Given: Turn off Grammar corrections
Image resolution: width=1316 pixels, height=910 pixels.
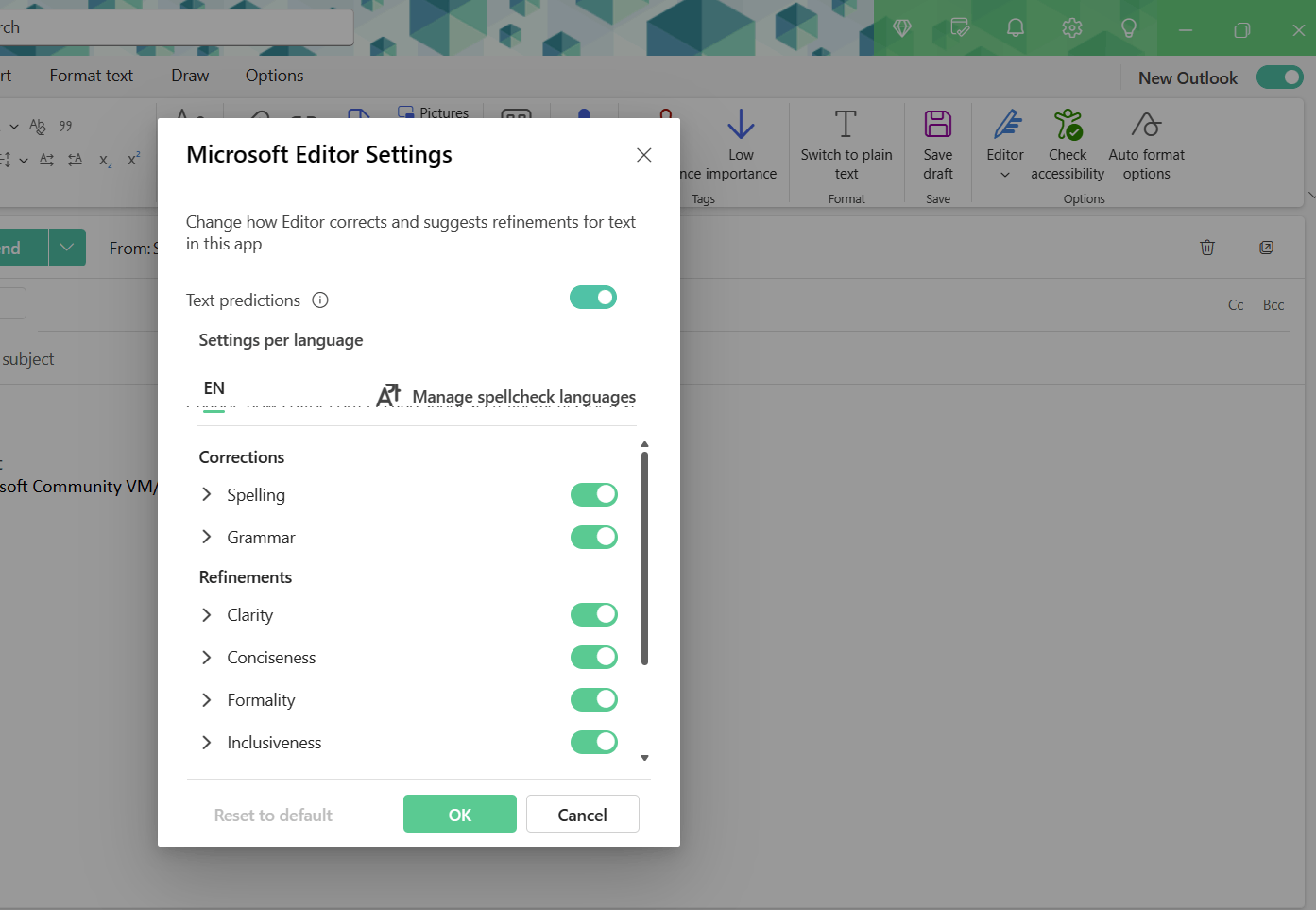Looking at the screenshot, I should (x=594, y=537).
